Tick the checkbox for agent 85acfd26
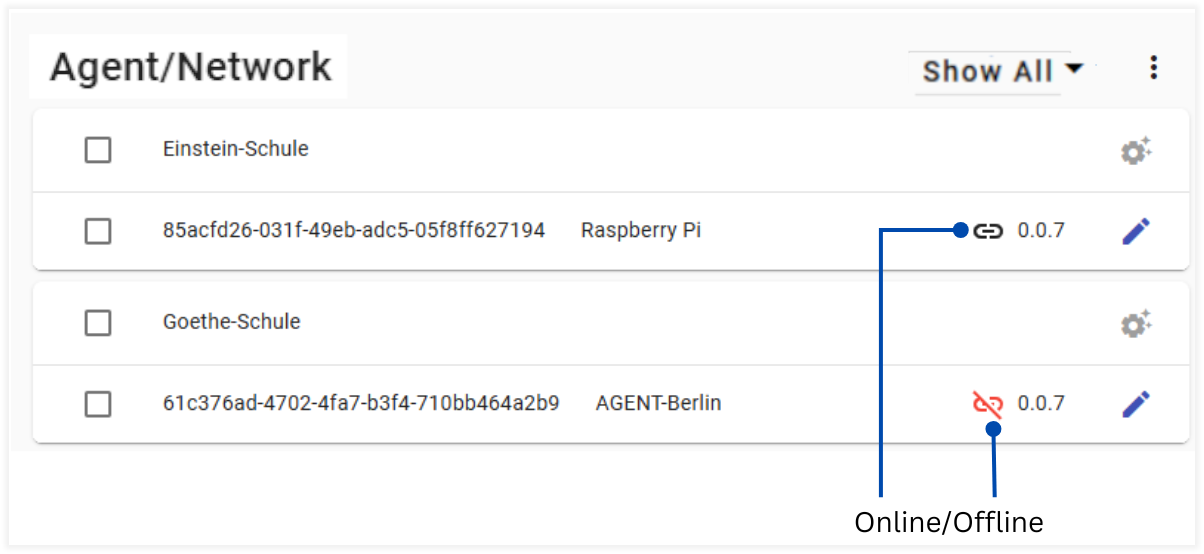1204x554 pixels. click(98, 232)
